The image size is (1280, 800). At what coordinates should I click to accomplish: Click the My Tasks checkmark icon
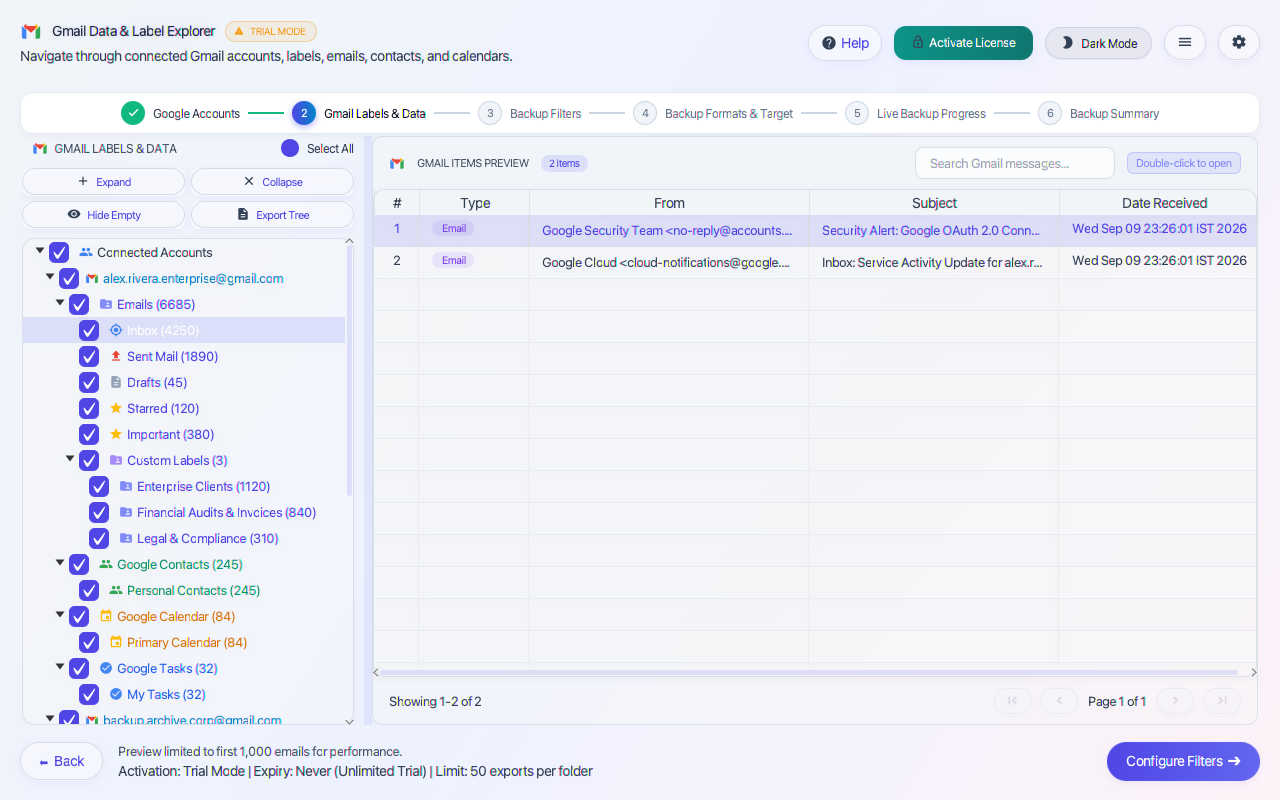click(115, 694)
